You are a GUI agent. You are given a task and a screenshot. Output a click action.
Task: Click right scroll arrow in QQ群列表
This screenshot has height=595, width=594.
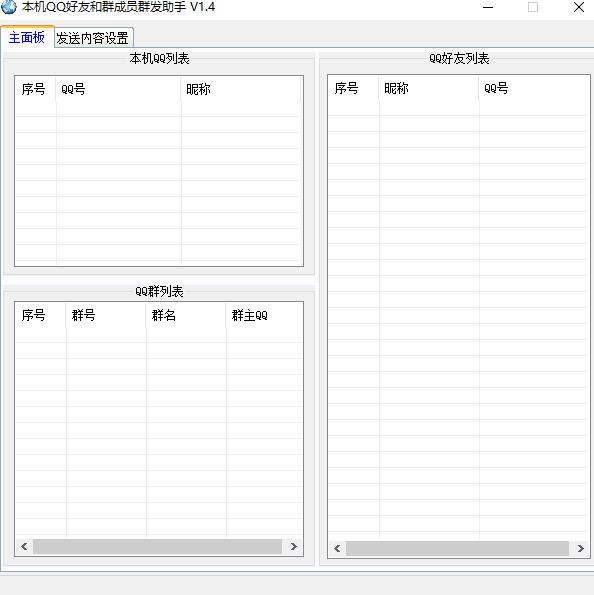pyautogui.click(x=293, y=546)
